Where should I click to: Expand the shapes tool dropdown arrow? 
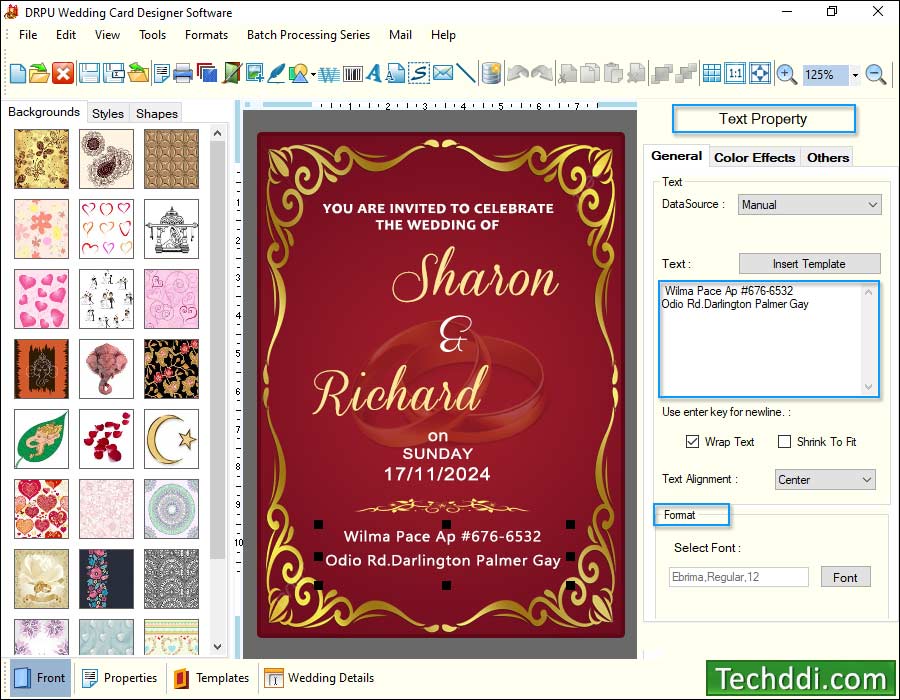[313, 75]
